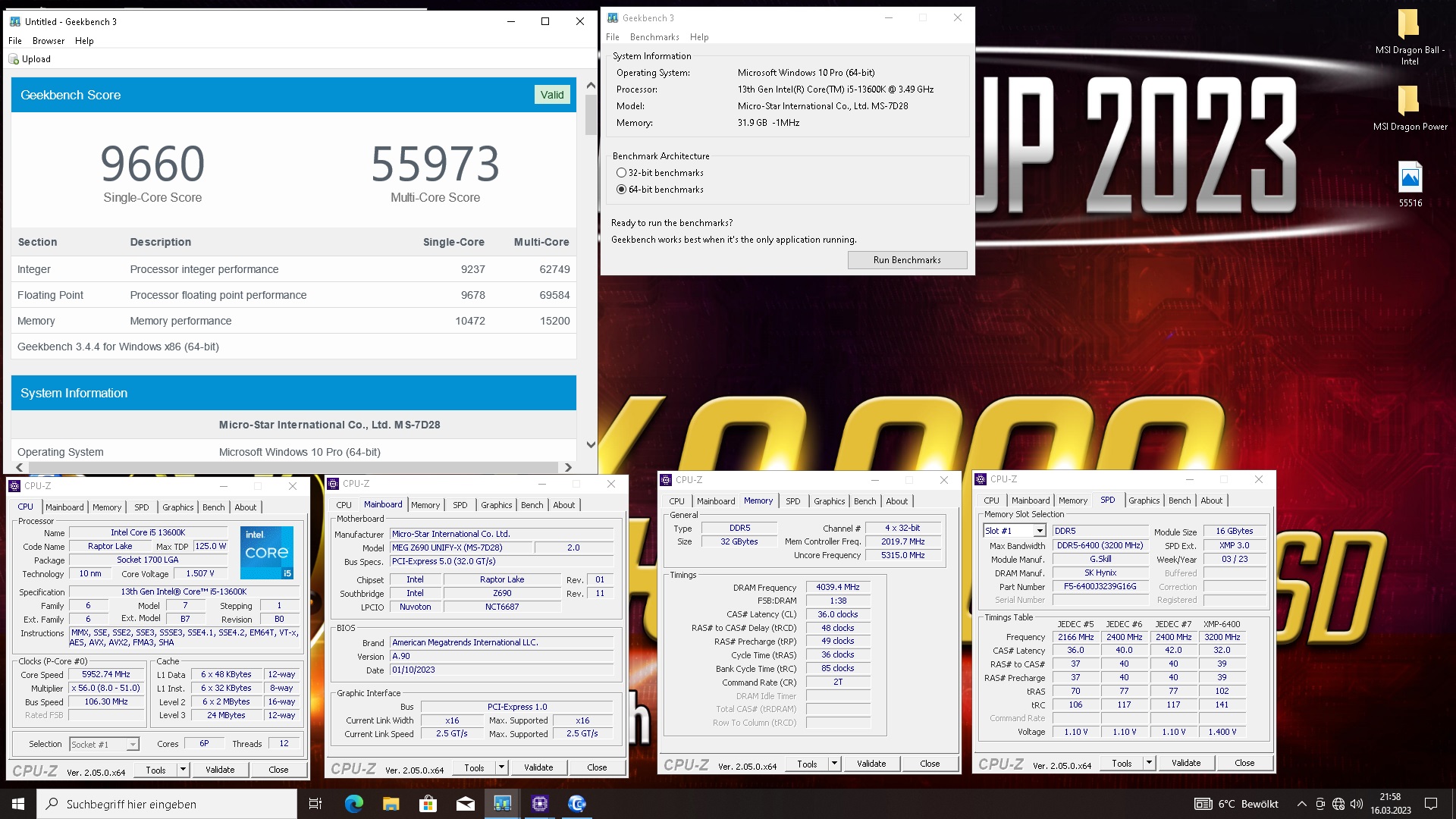
Task: Click scroll right arrow in Geekbench results
Action: pos(568,468)
